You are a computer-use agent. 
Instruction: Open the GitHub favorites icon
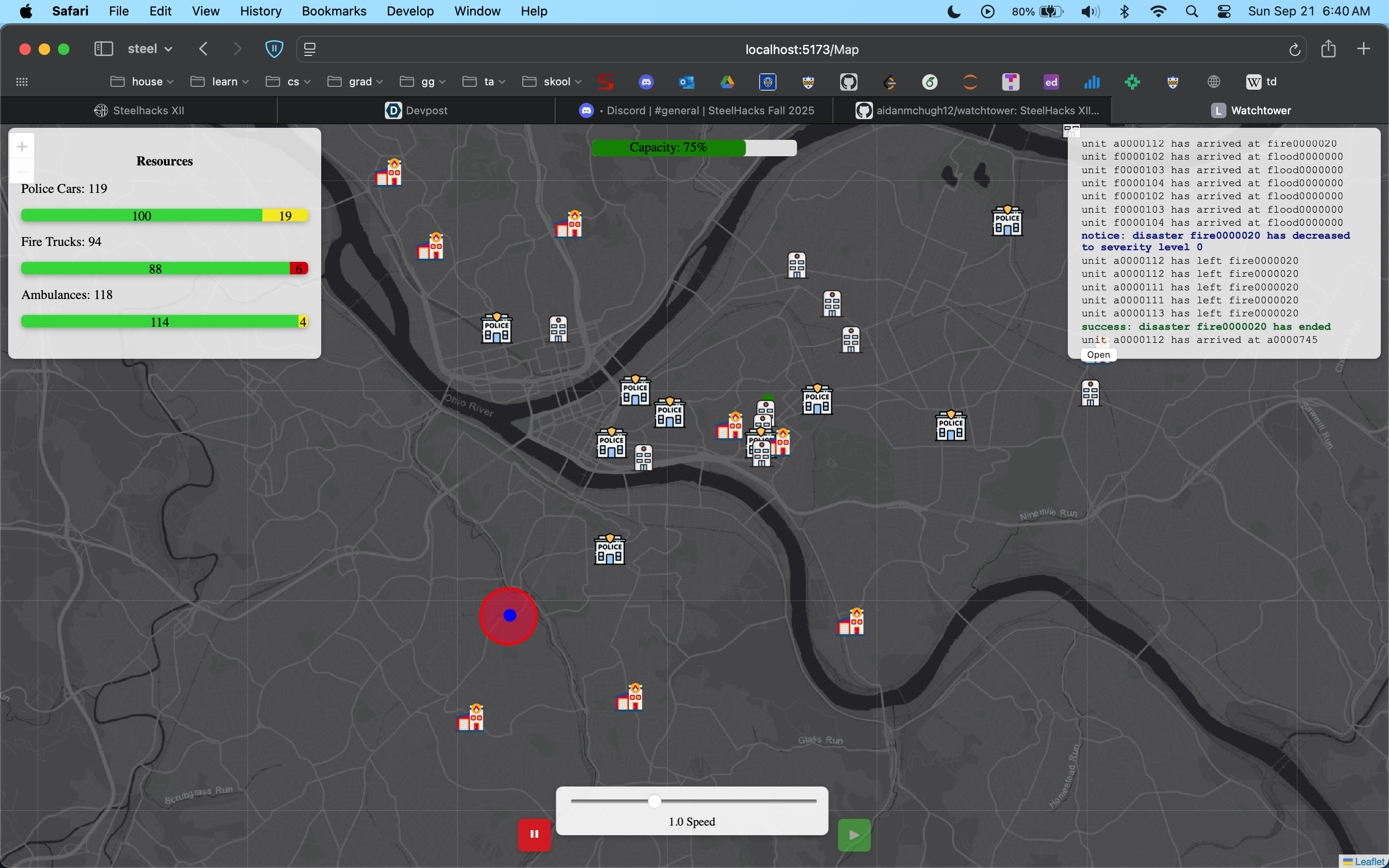point(848,81)
